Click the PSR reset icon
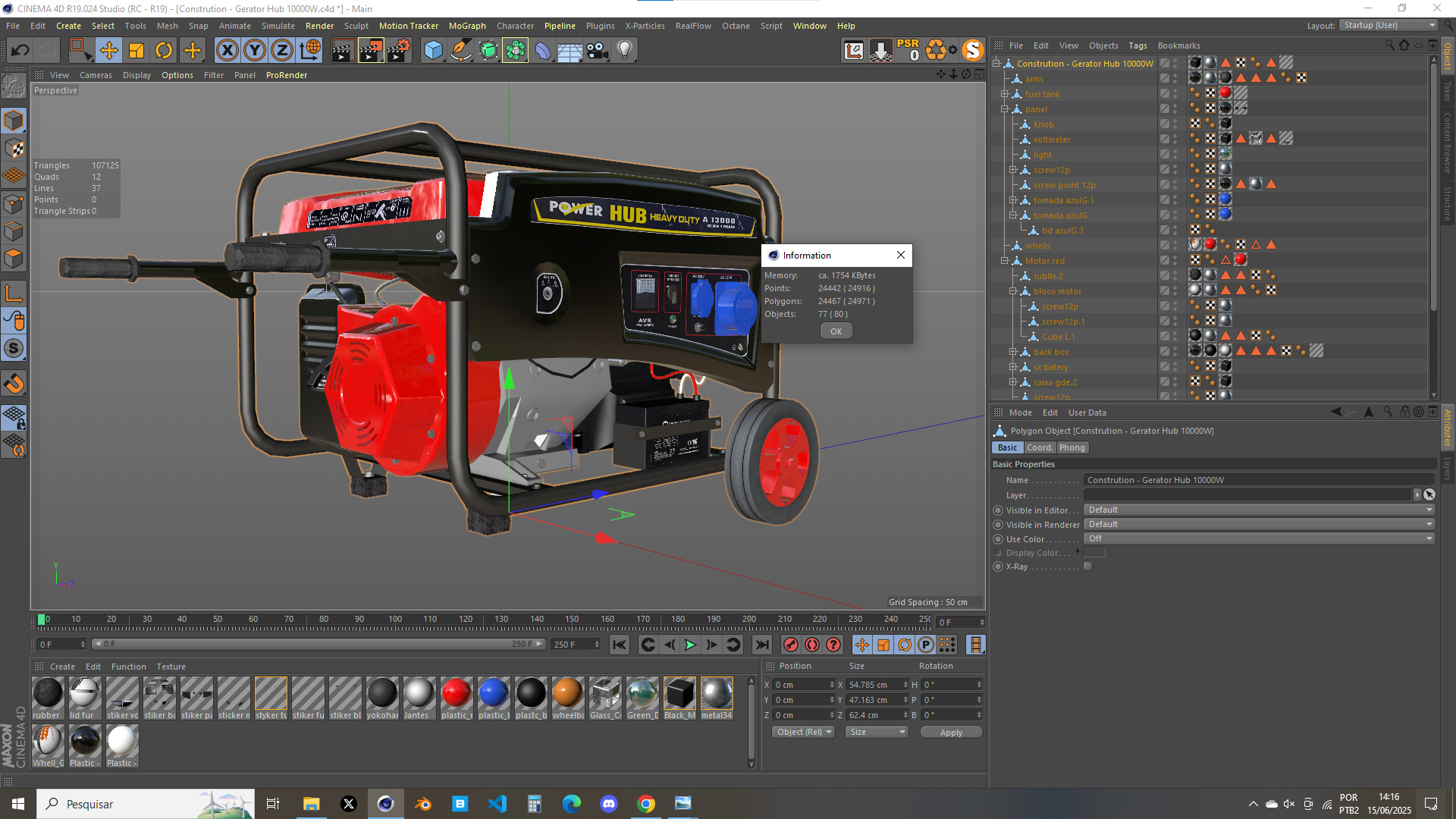The width and height of the screenshot is (1456, 819). 908,50
